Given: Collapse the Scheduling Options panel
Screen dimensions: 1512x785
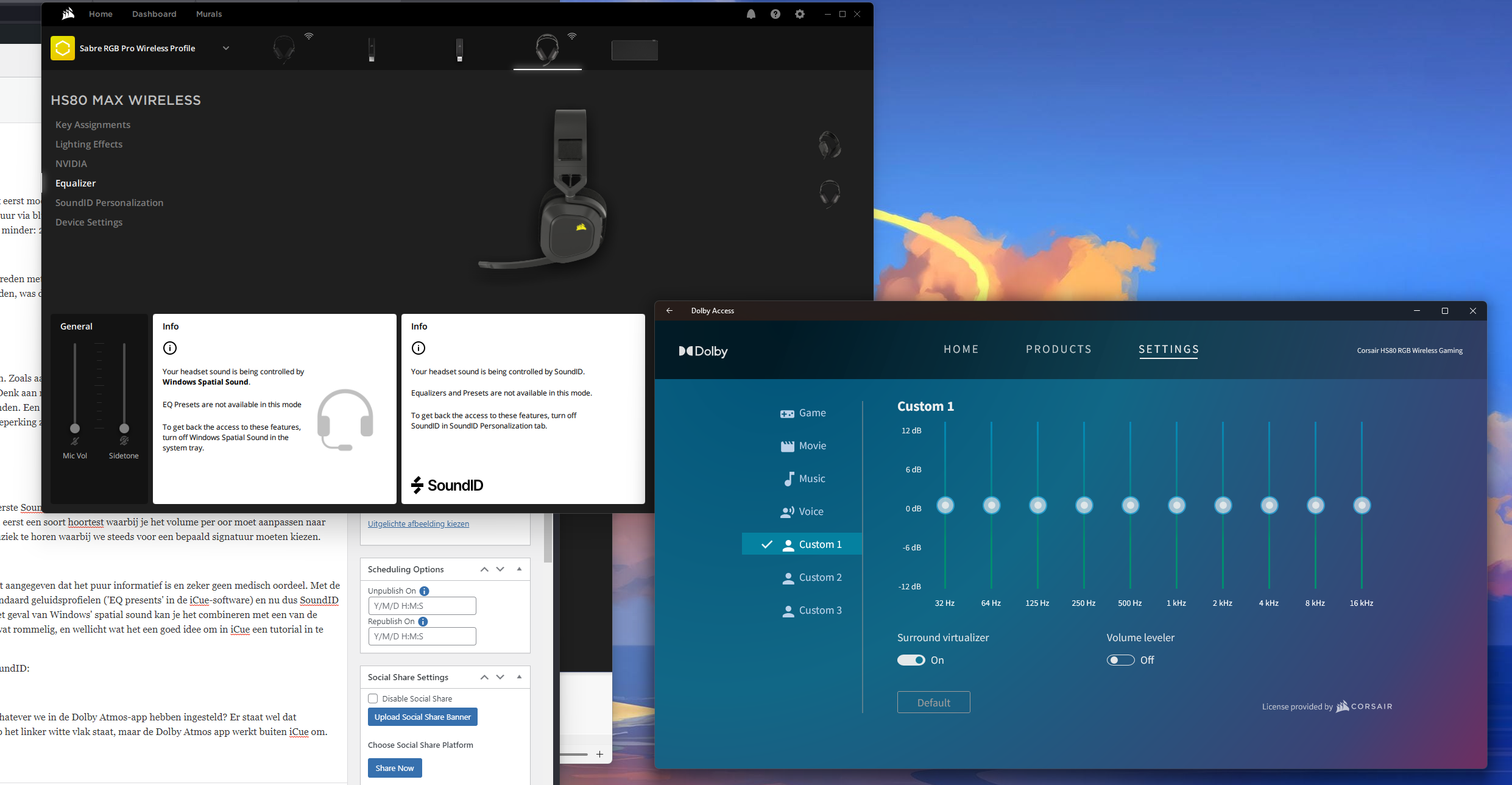Looking at the screenshot, I should [519, 569].
